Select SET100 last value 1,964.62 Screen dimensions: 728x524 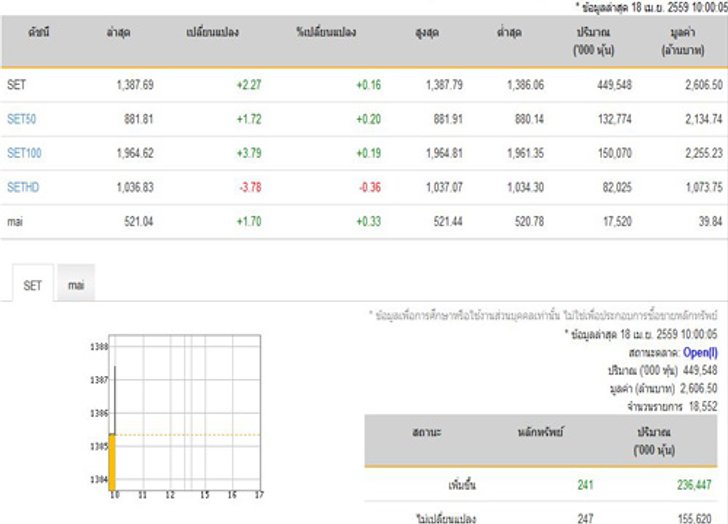[135, 153]
